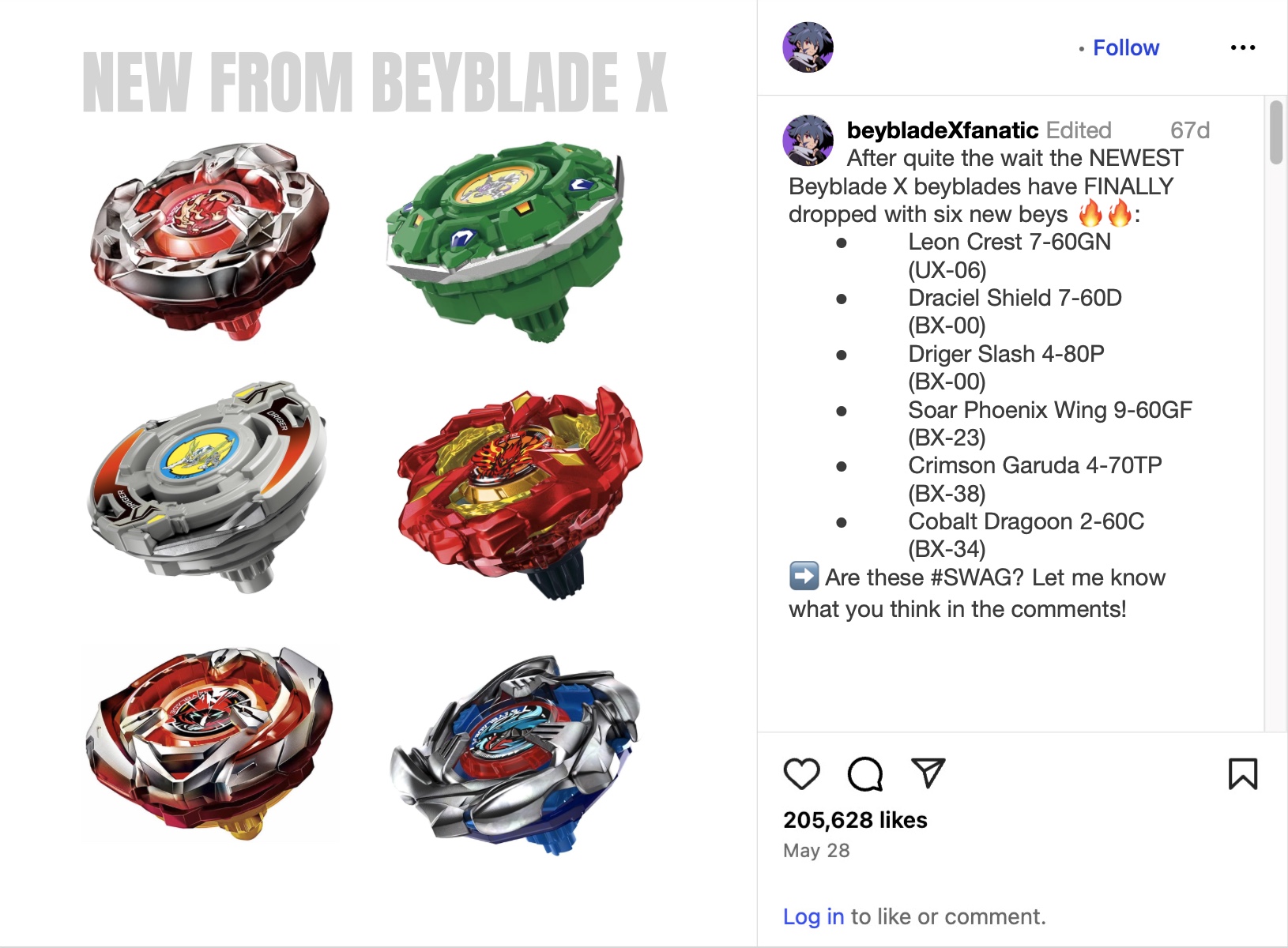Screen dimensions: 1288x948
Task: Follow the beybladeXfanatic account
Action: (1125, 48)
